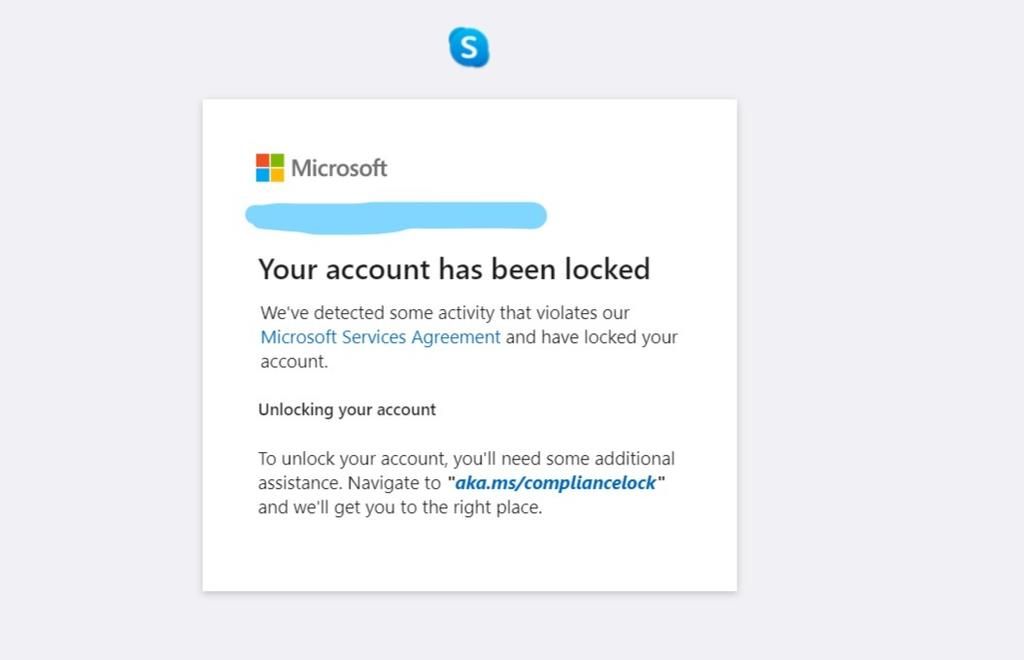Click the "Unlocking your account" subheading
This screenshot has height=660, width=1024.
click(x=347, y=410)
